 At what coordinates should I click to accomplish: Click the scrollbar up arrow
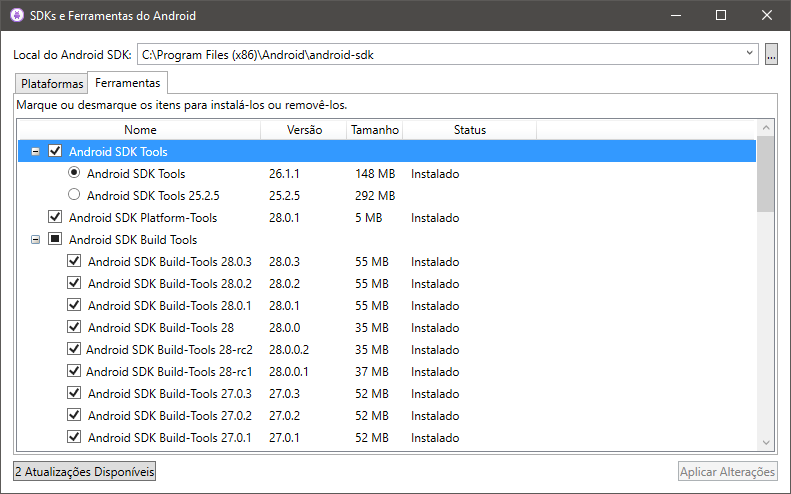click(x=766, y=128)
